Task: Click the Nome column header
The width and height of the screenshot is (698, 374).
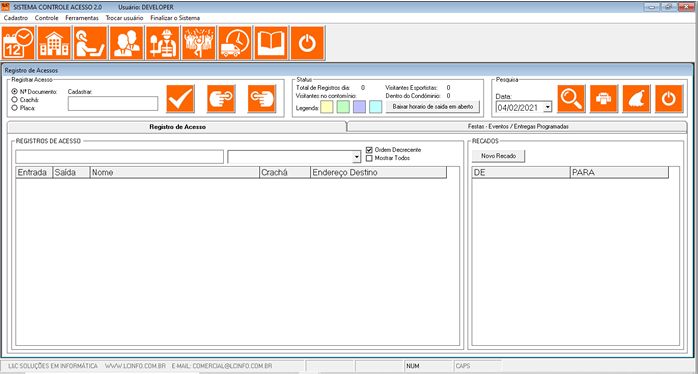Action: click(x=174, y=173)
